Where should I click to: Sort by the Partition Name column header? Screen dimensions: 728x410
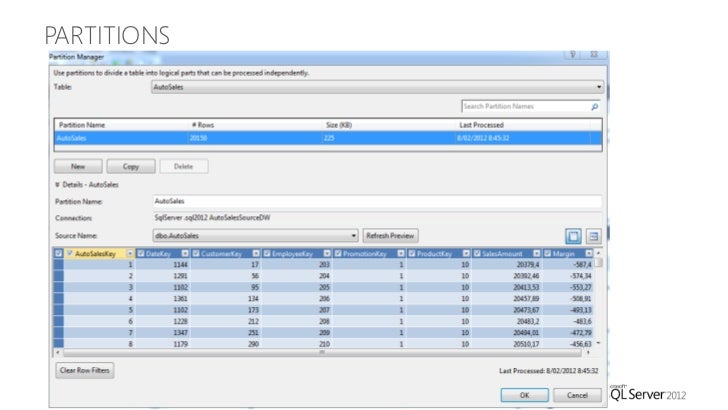tap(82, 124)
